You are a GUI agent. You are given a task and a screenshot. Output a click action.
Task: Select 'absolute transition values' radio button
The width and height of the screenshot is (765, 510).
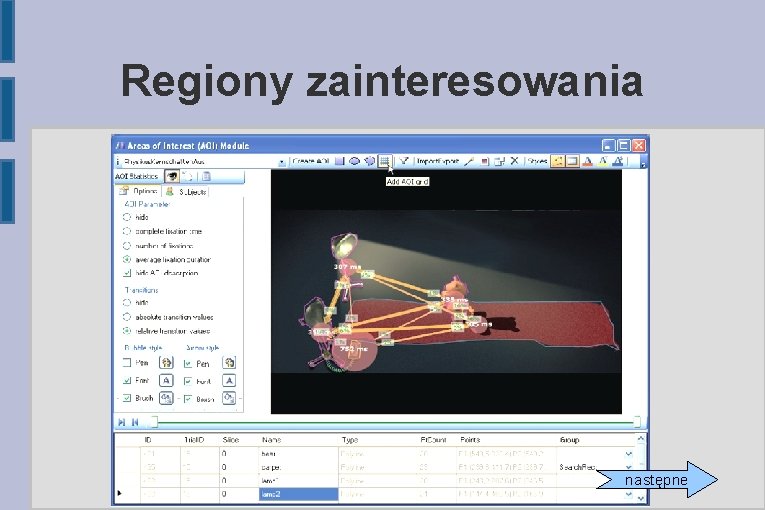pos(127,317)
